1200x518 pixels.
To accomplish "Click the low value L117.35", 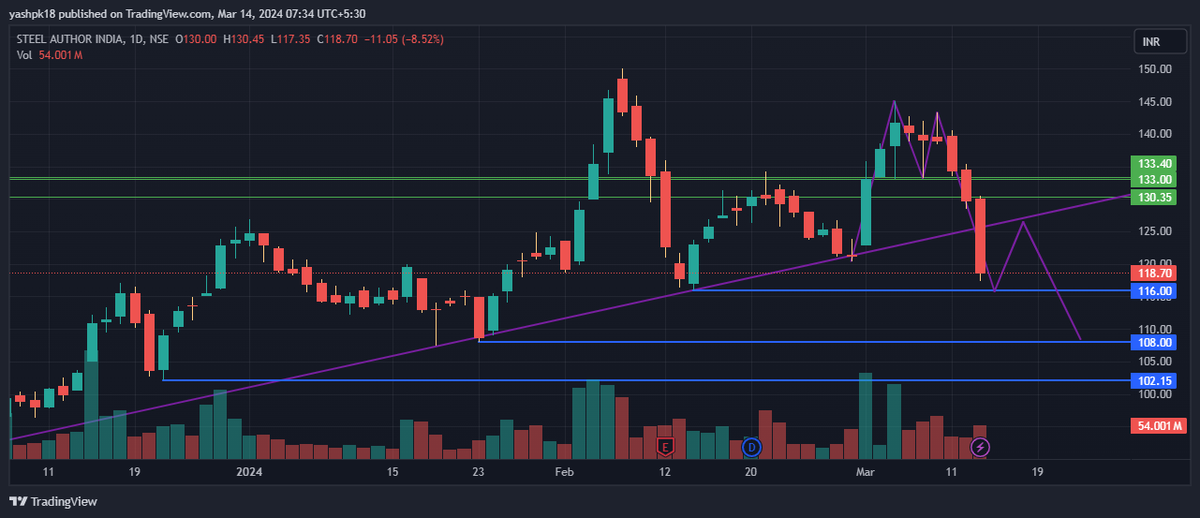I will [291, 39].
